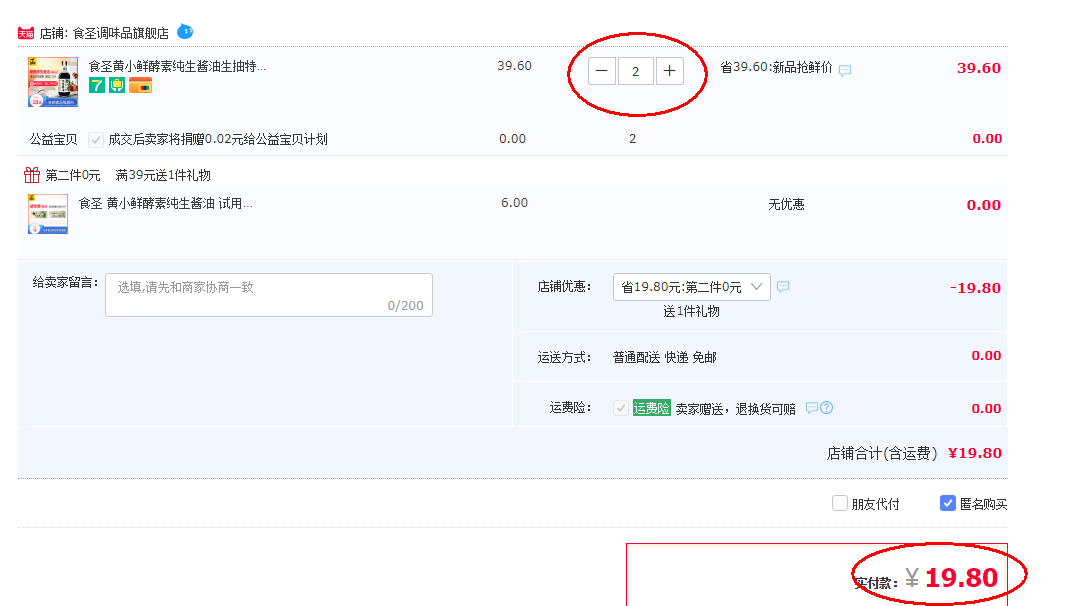1078x606 pixels.
Task: Click the Tmall logo icon beside the store name
Action: (26, 33)
